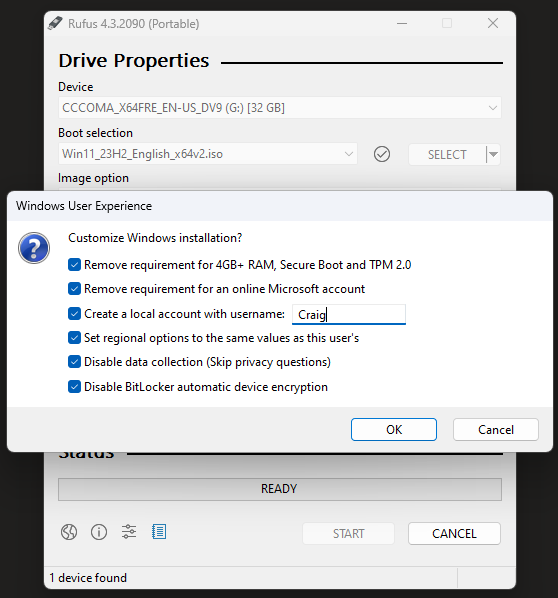Show the Rufus about info icon
The width and height of the screenshot is (558, 598).
[x=99, y=532]
